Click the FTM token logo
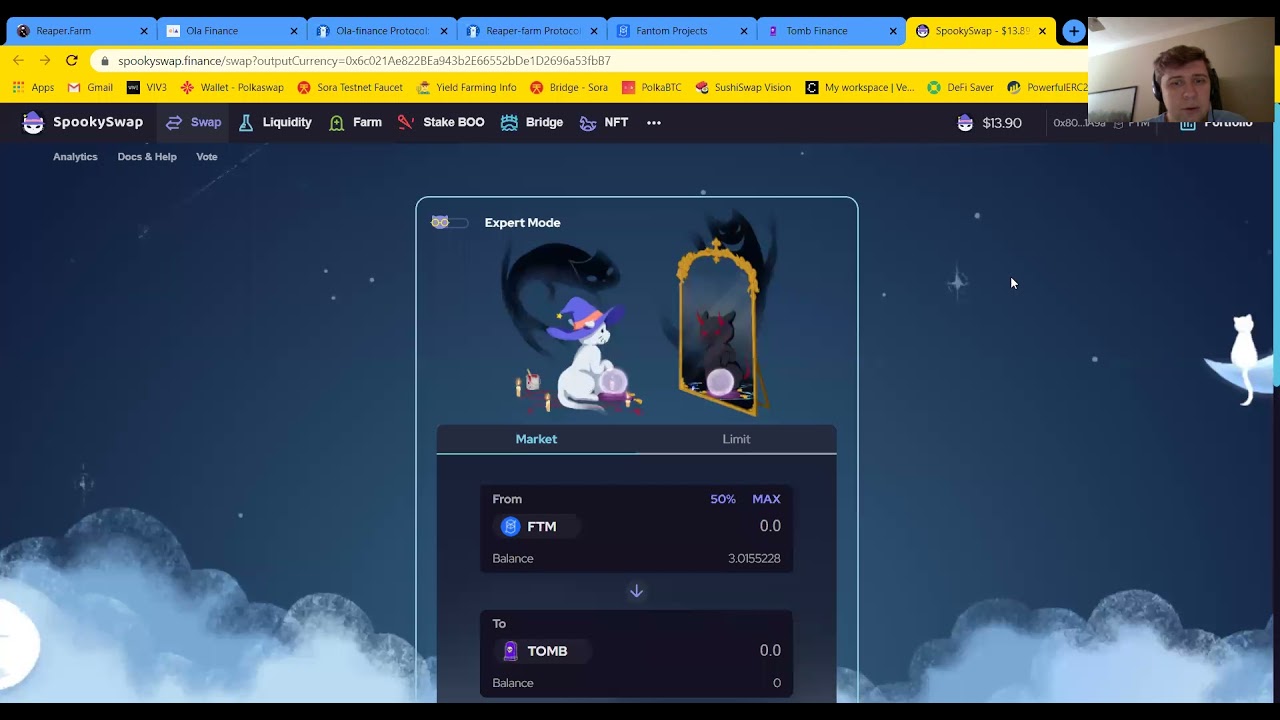This screenshot has height=720, width=1280. coord(511,526)
